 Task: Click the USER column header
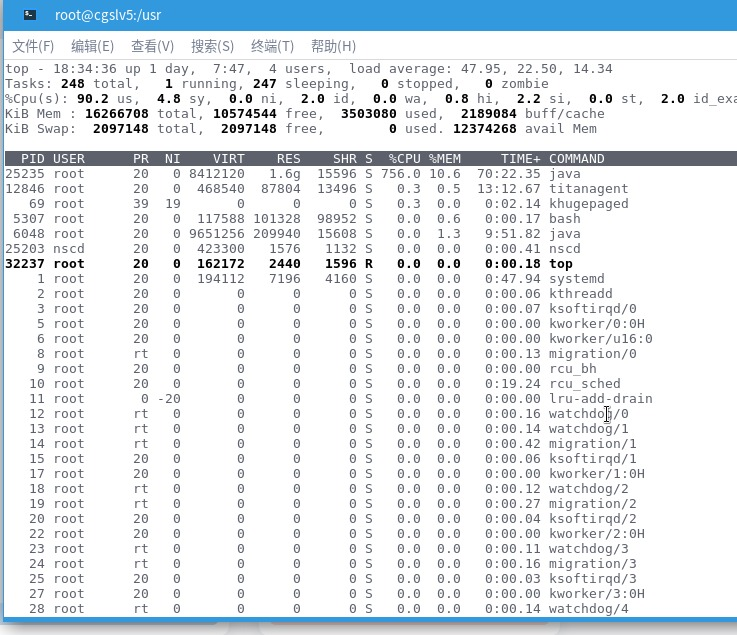coord(69,159)
